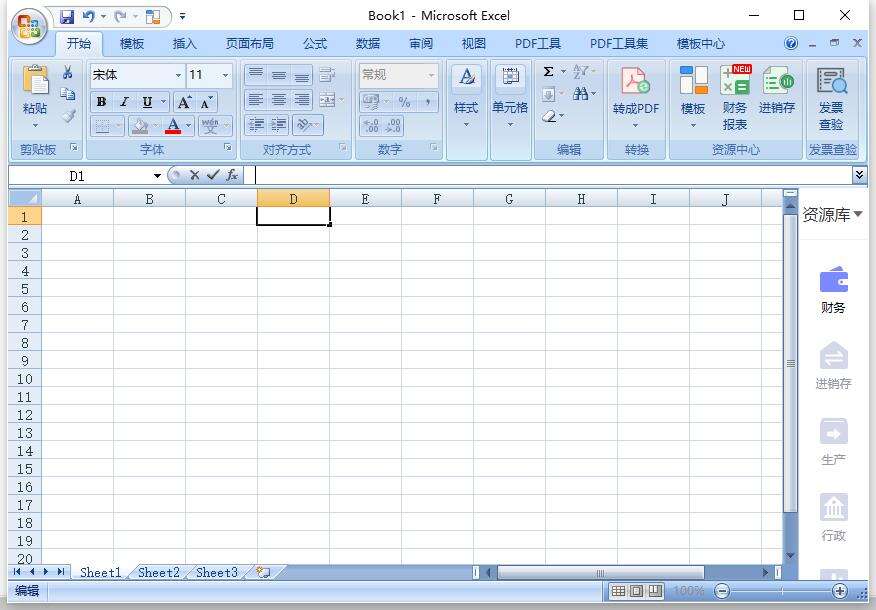Align text left in the cell
Image resolution: width=876 pixels, height=610 pixels.
click(256, 100)
